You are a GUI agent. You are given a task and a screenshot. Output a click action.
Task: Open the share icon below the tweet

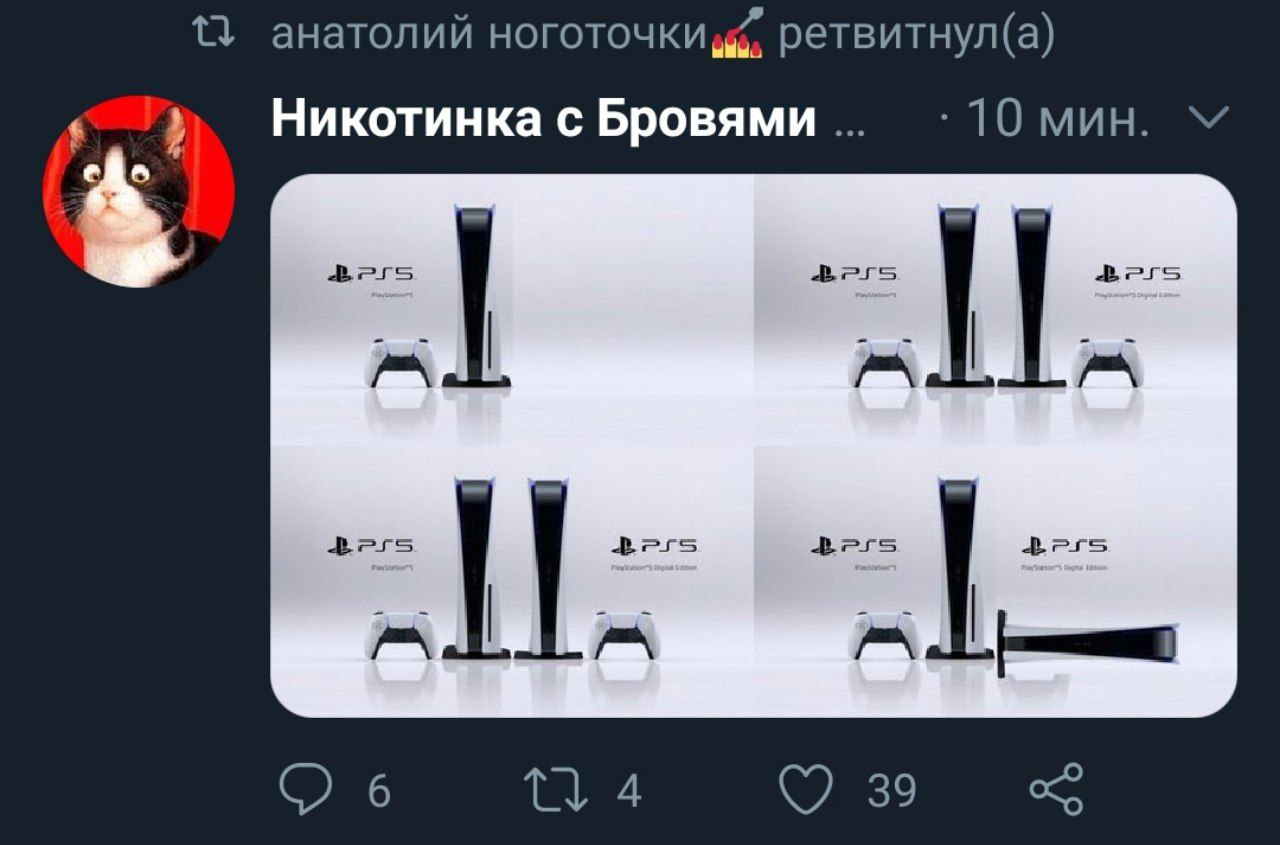(x=1056, y=788)
